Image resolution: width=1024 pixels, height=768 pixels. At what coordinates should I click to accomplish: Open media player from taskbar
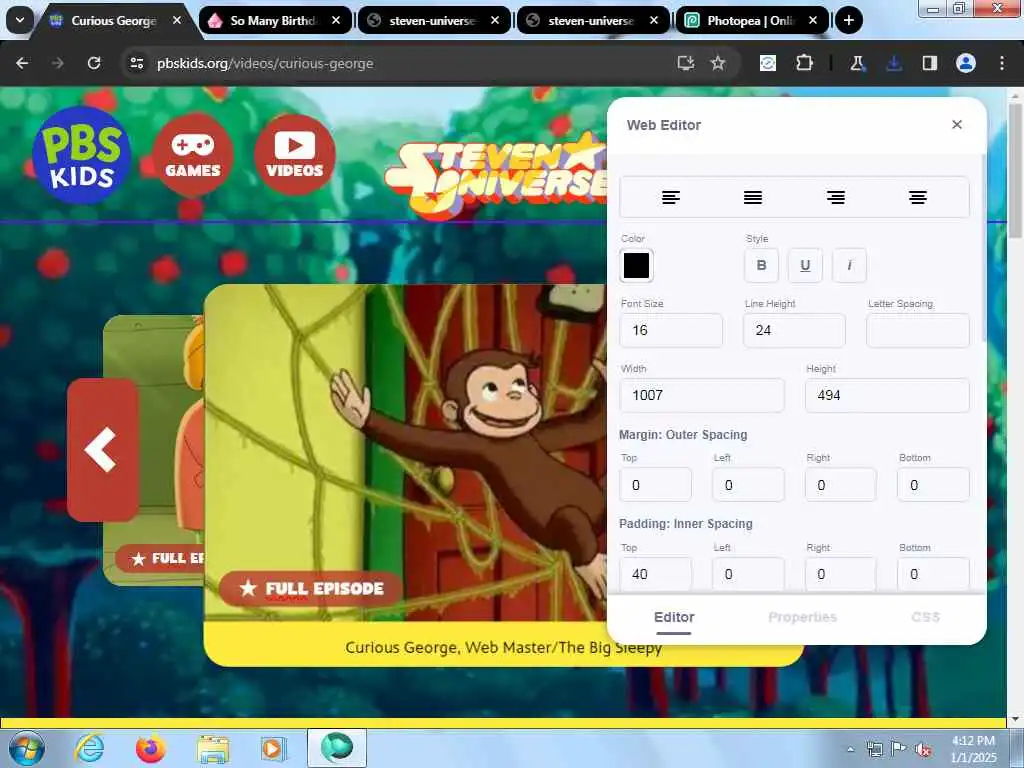coord(273,748)
